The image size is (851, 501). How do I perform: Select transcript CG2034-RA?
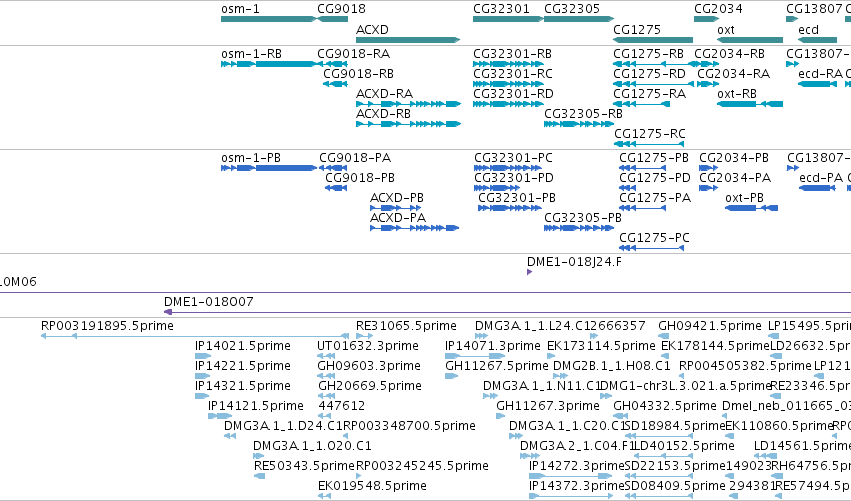click(708, 84)
